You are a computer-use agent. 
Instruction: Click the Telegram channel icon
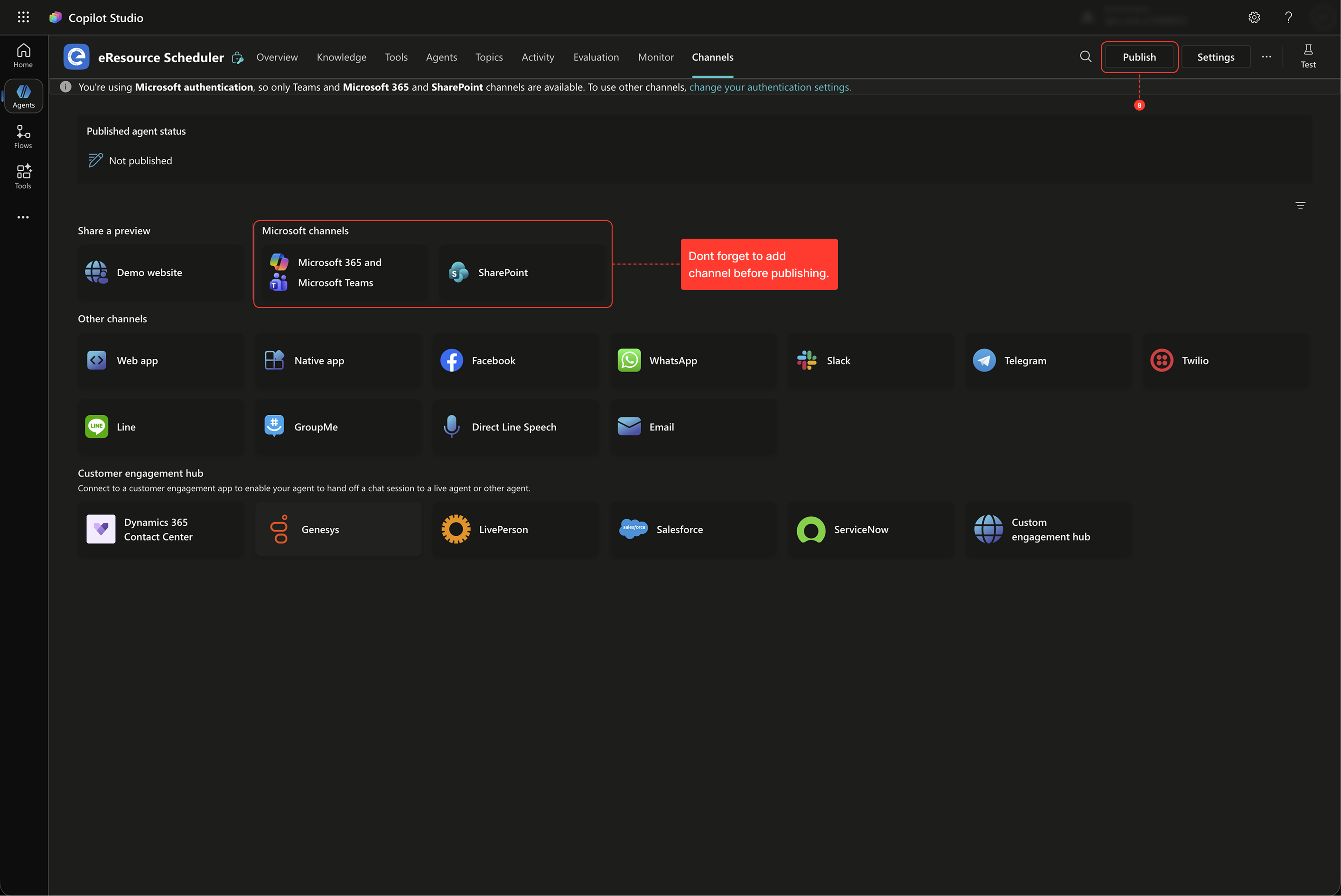tap(984, 361)
